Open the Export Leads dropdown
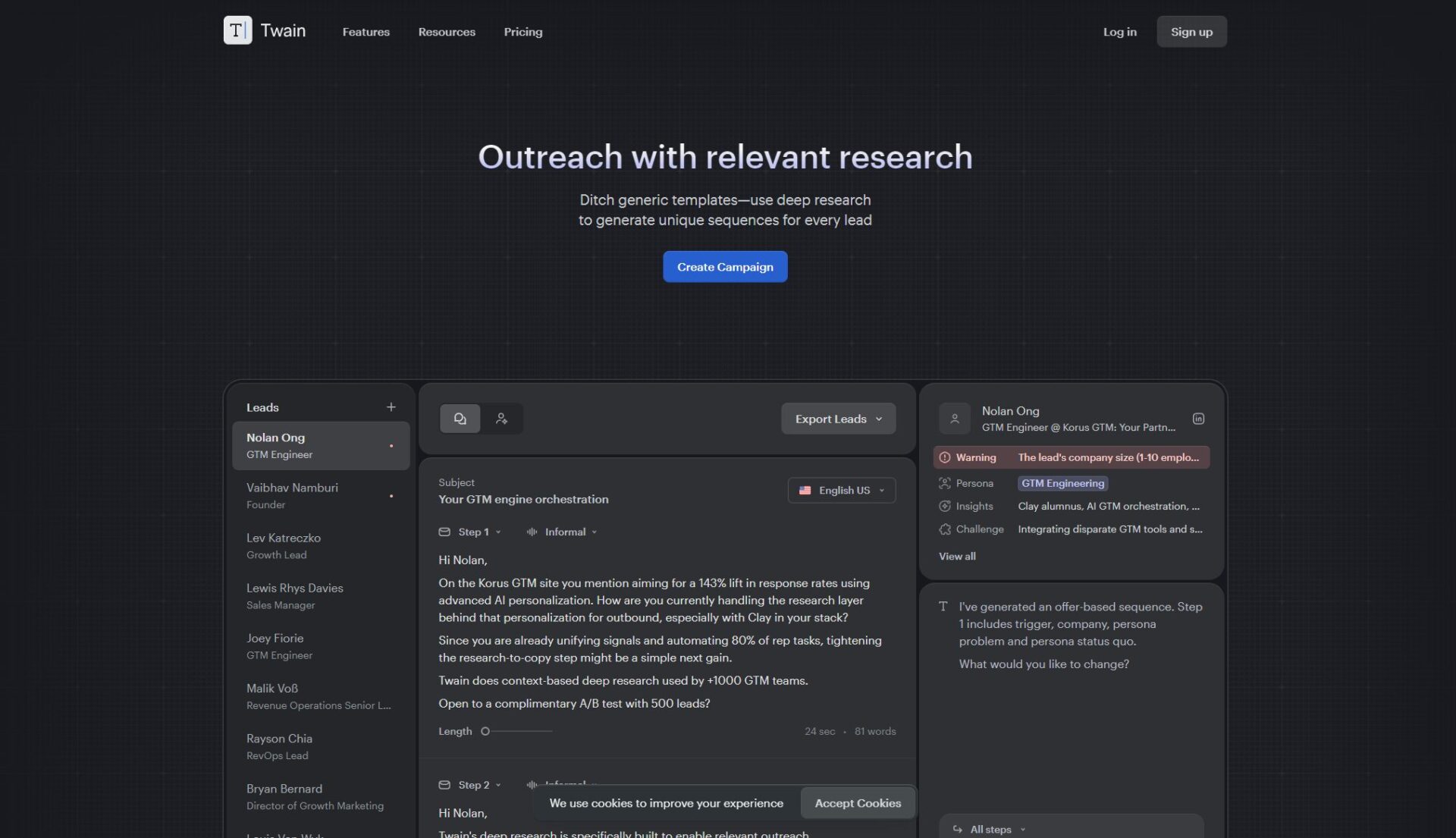1456x838 pixels. [838, 419]
